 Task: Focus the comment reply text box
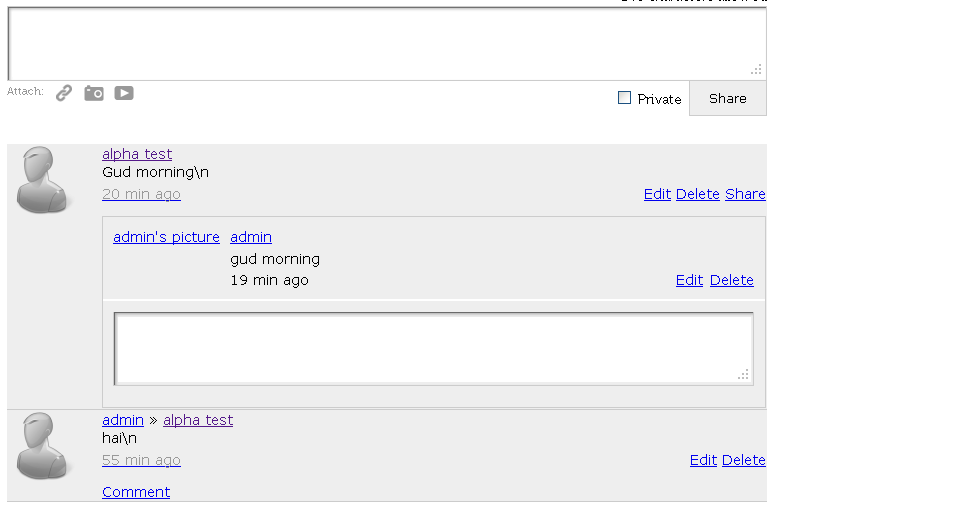click(434, 349)
